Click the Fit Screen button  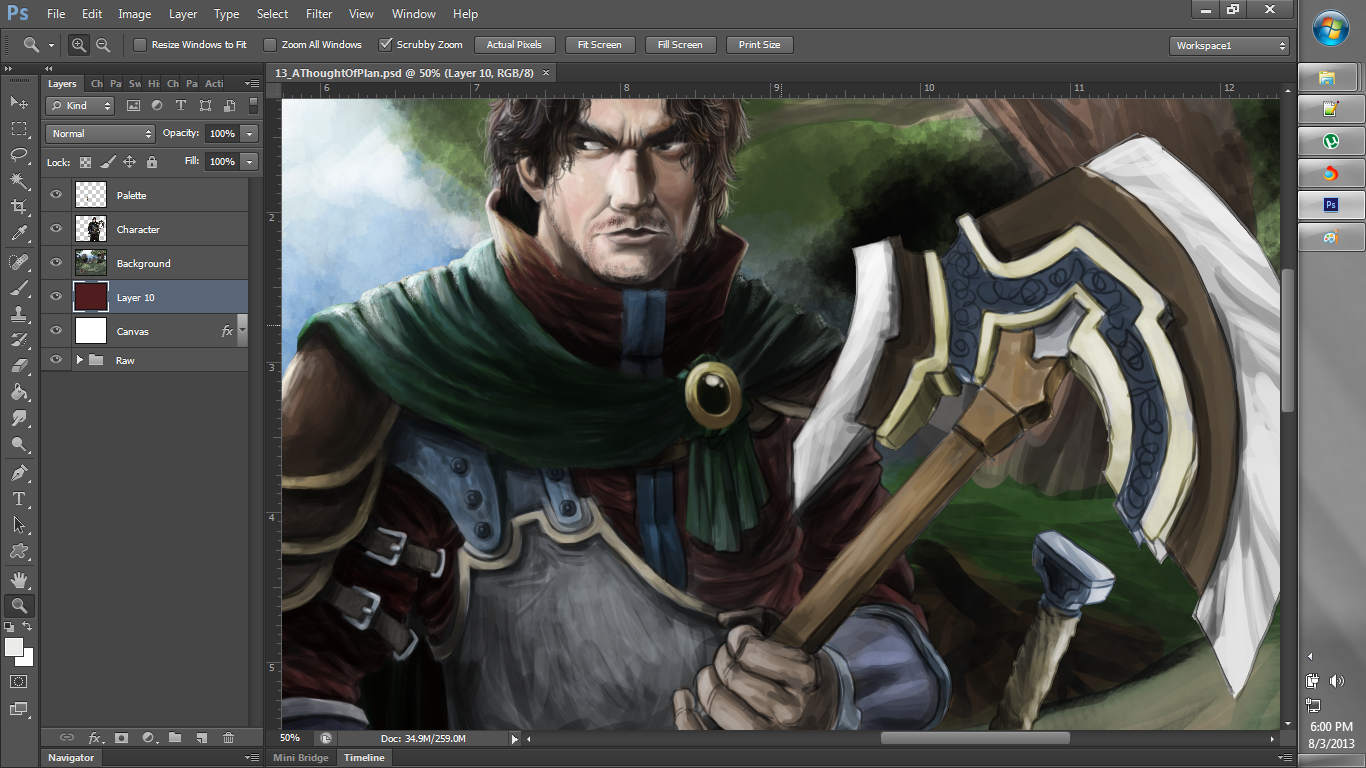pos(600,45)
